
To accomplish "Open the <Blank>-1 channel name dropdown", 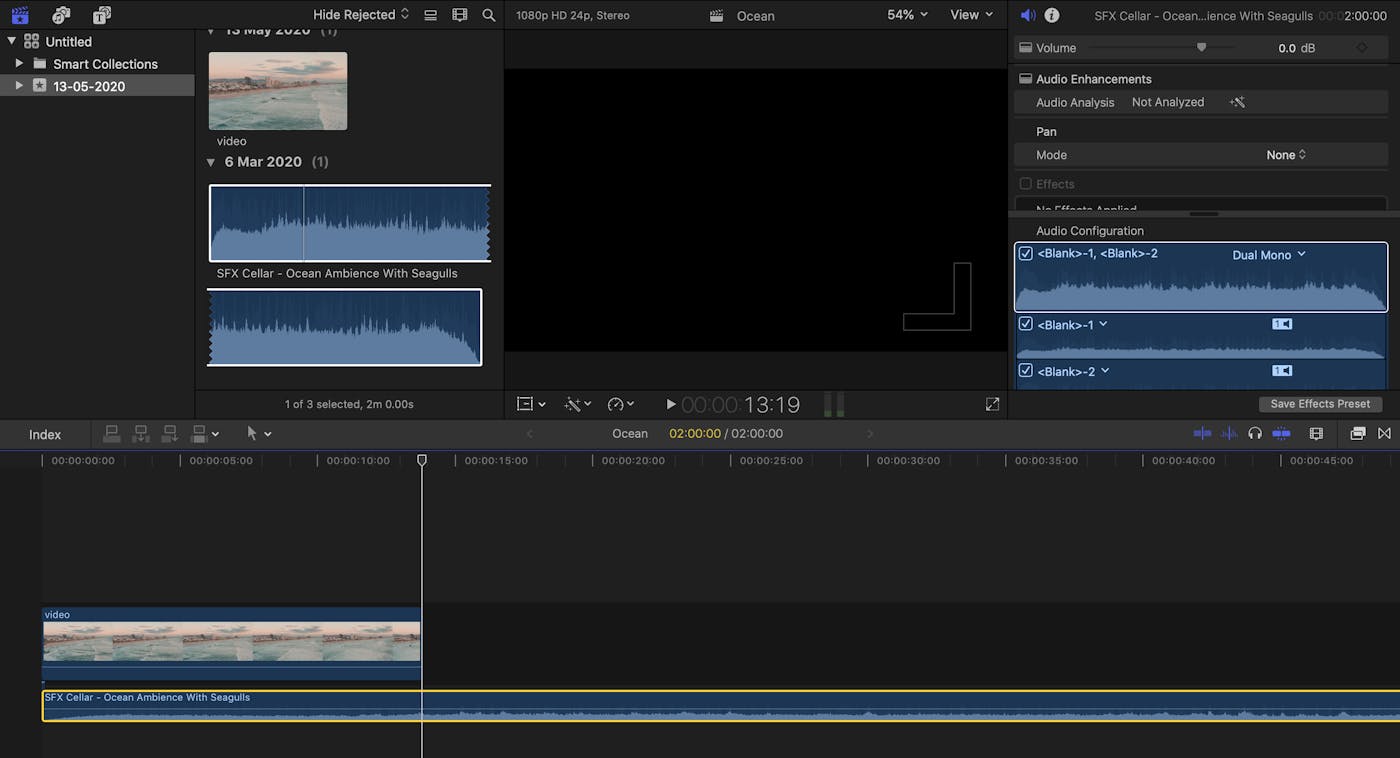I will (x=1072, y=324).
